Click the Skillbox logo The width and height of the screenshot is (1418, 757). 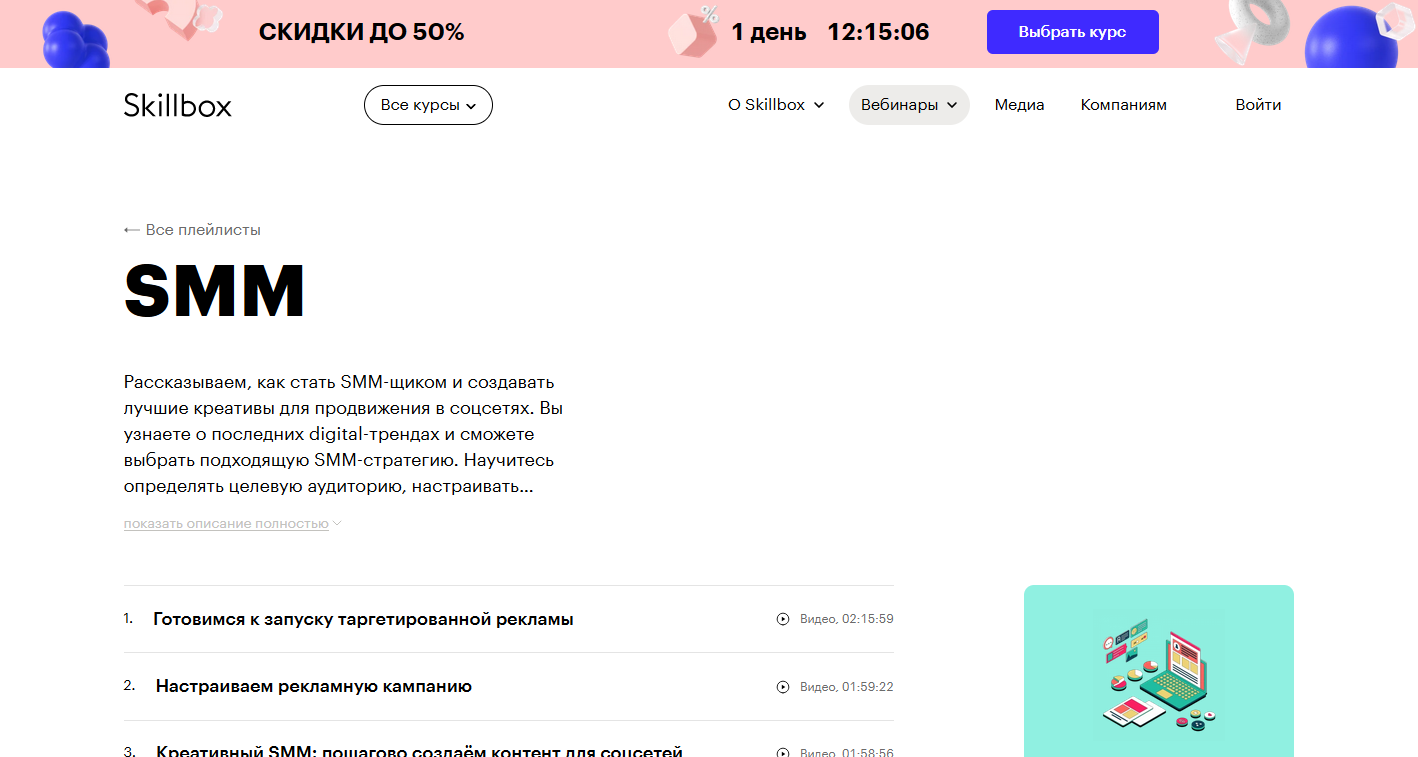[177, 104]
